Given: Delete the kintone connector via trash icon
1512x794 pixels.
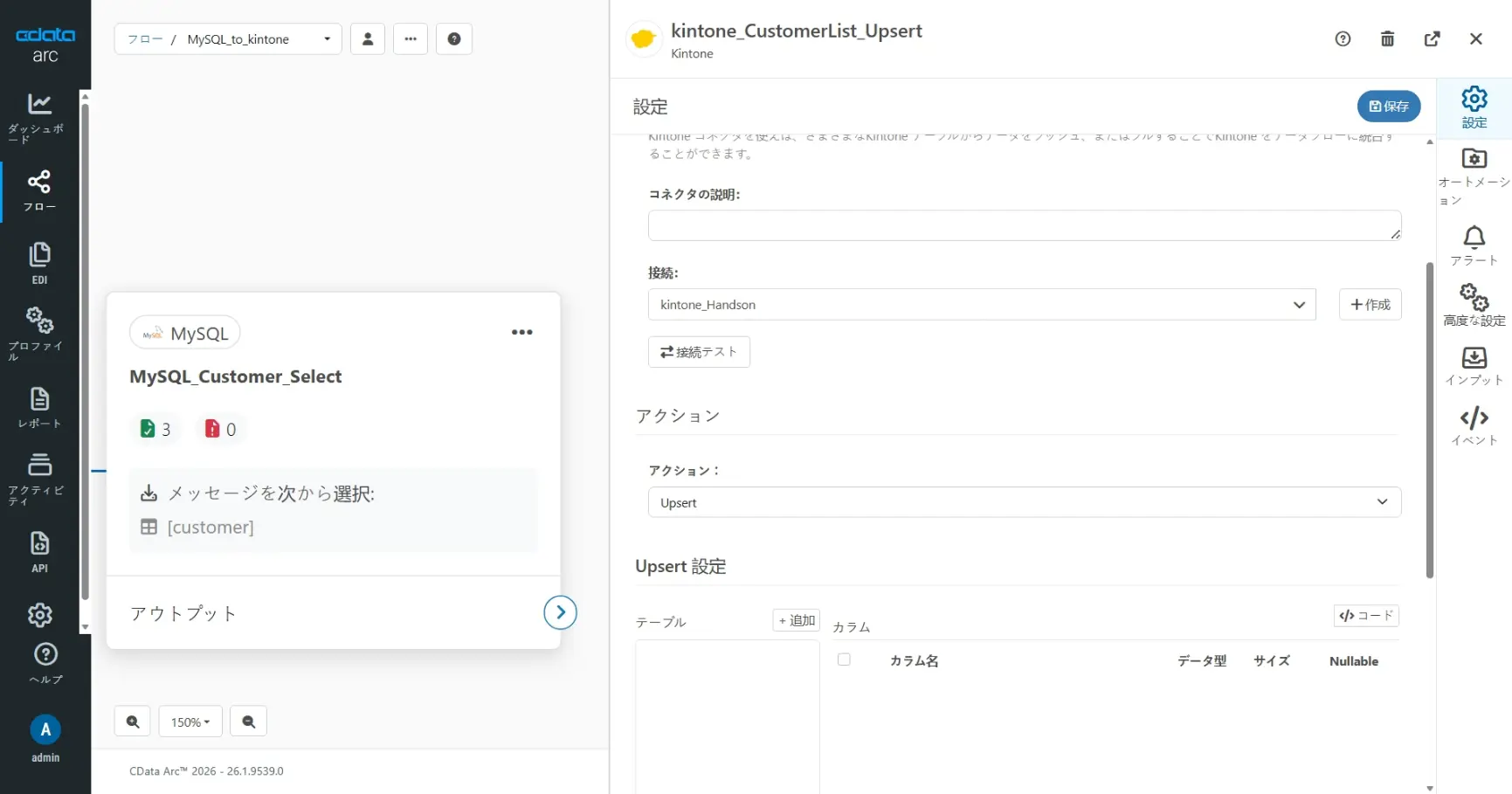Looking at the screenshot, I should [1387, 38].
